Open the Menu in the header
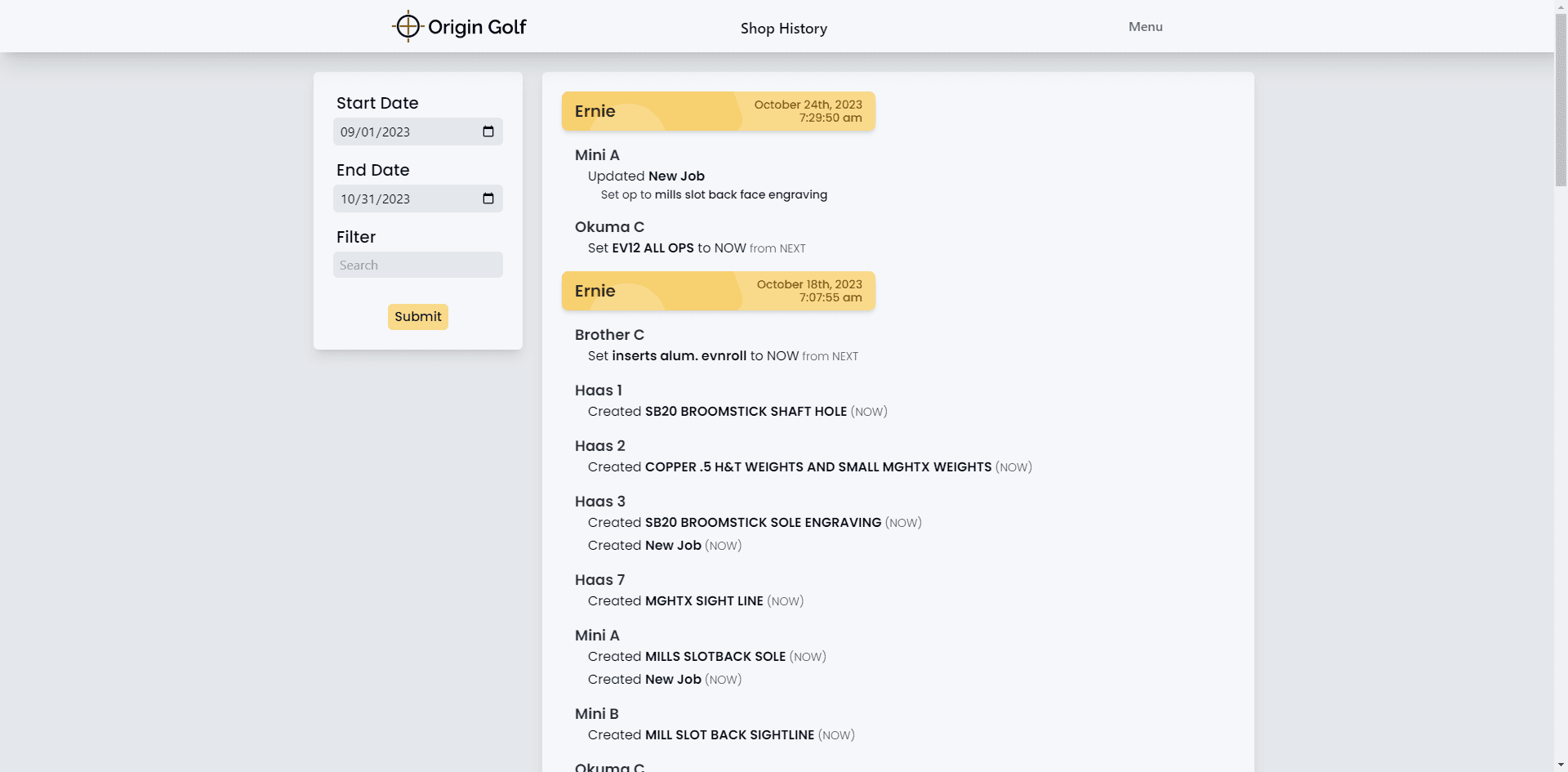 click(x=1145, y=27)
